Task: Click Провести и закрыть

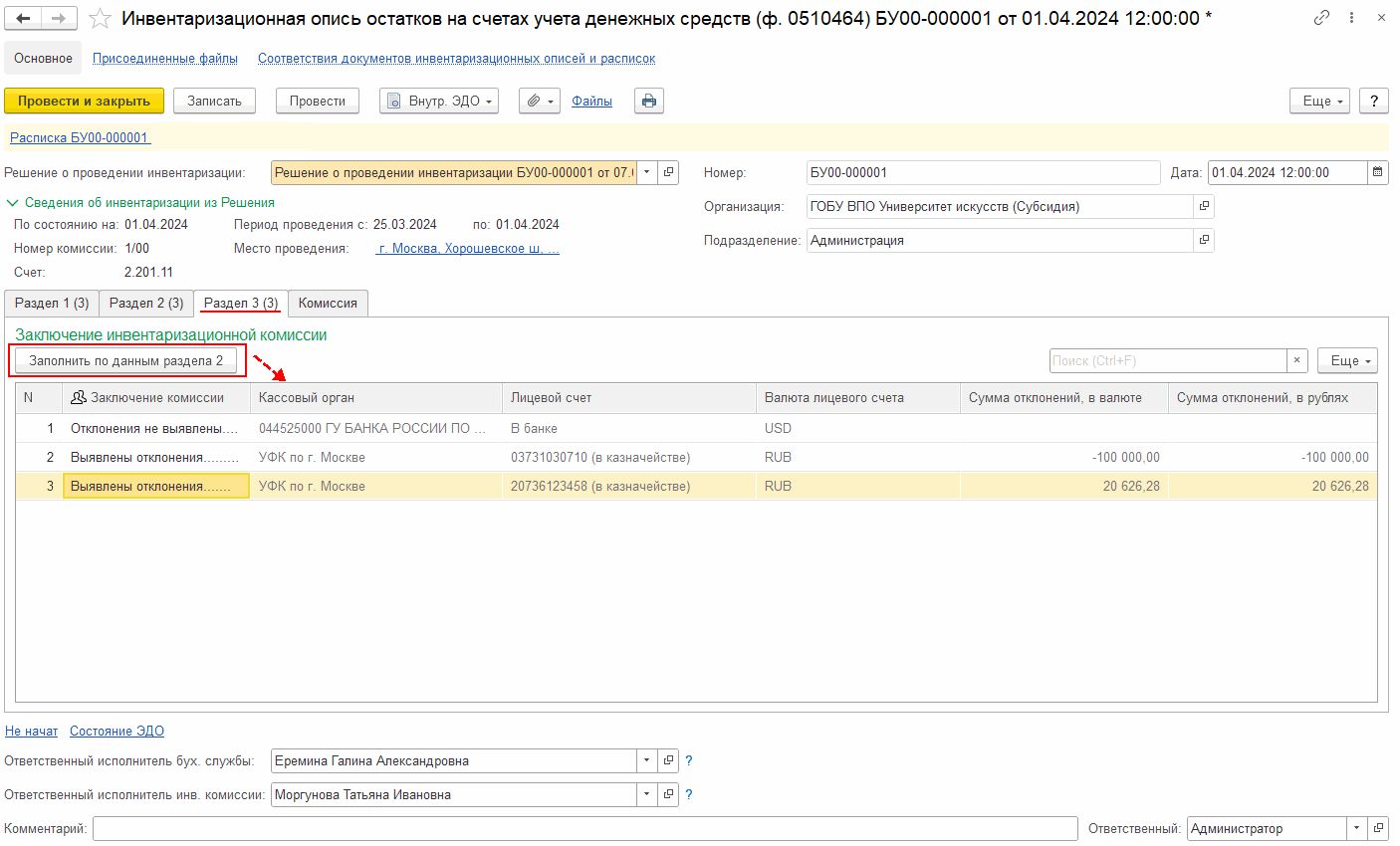Action: click(x=84, y=101)
